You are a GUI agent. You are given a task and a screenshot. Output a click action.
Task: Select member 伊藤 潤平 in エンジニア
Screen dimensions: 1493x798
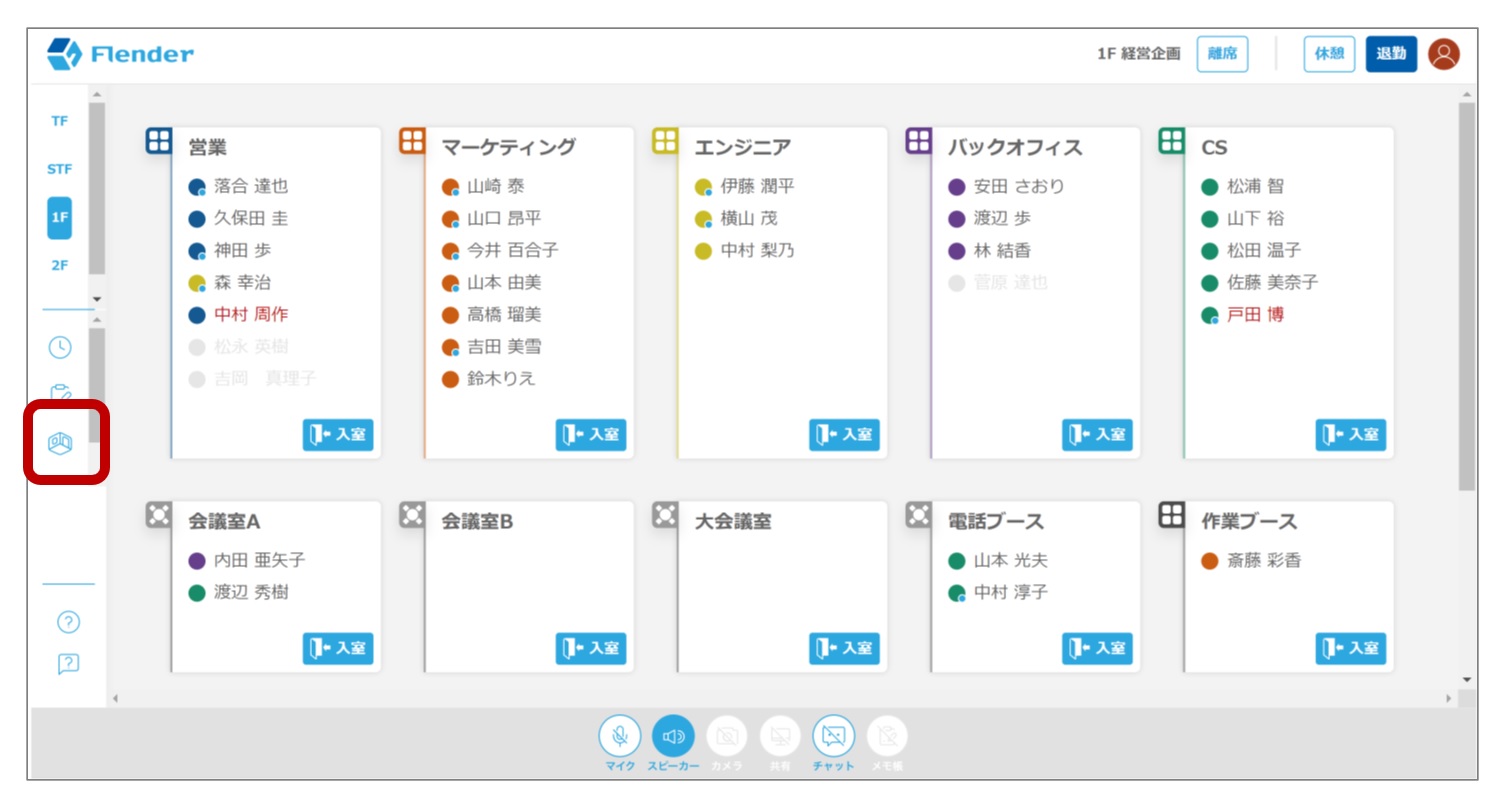point(757,186)
